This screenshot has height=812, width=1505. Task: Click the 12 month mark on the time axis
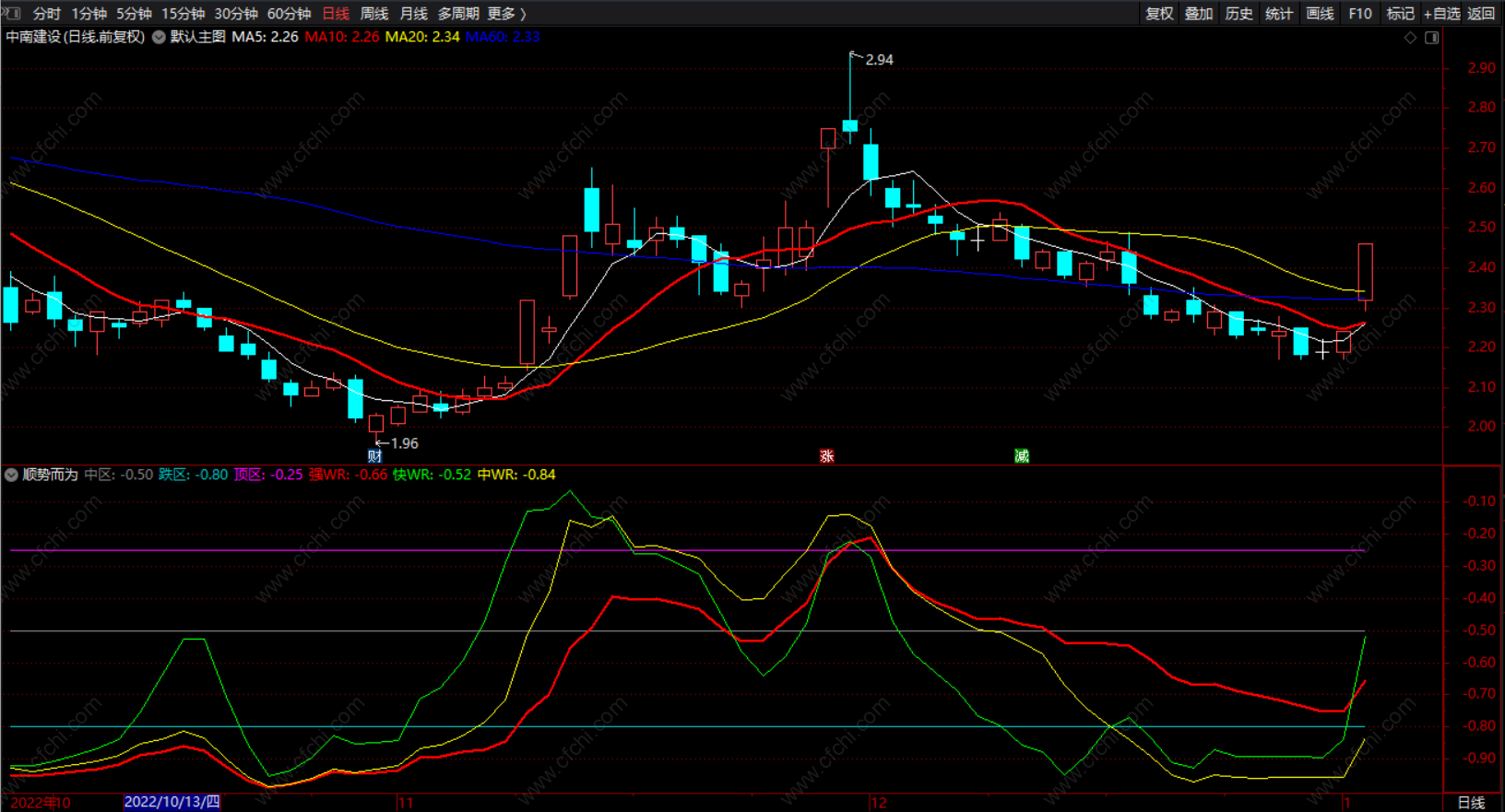879,803
